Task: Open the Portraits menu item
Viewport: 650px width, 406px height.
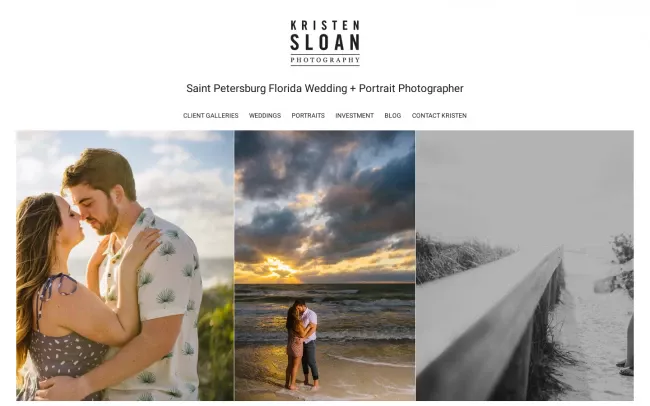Action: click(x=308, y=115)
